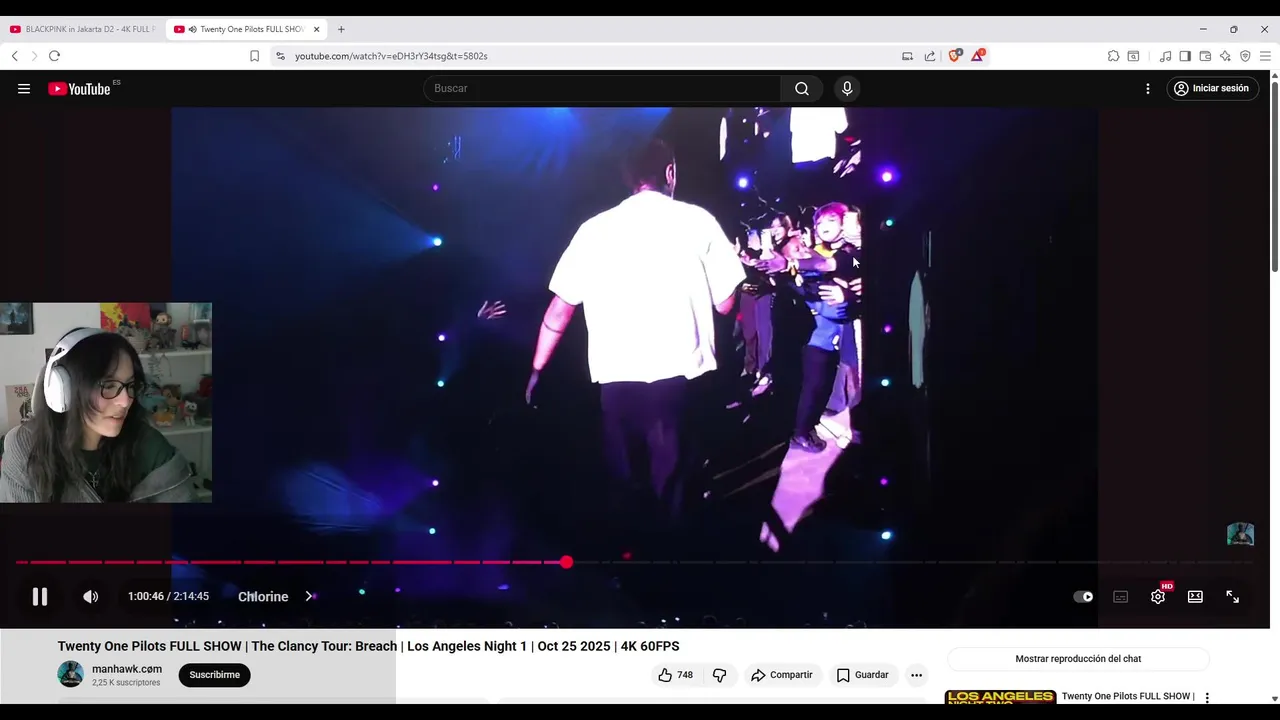The width and height of the screenshot is (1280, 720).
Task: Open Brave Shields lion icon
Action: [x=954, y=56]
